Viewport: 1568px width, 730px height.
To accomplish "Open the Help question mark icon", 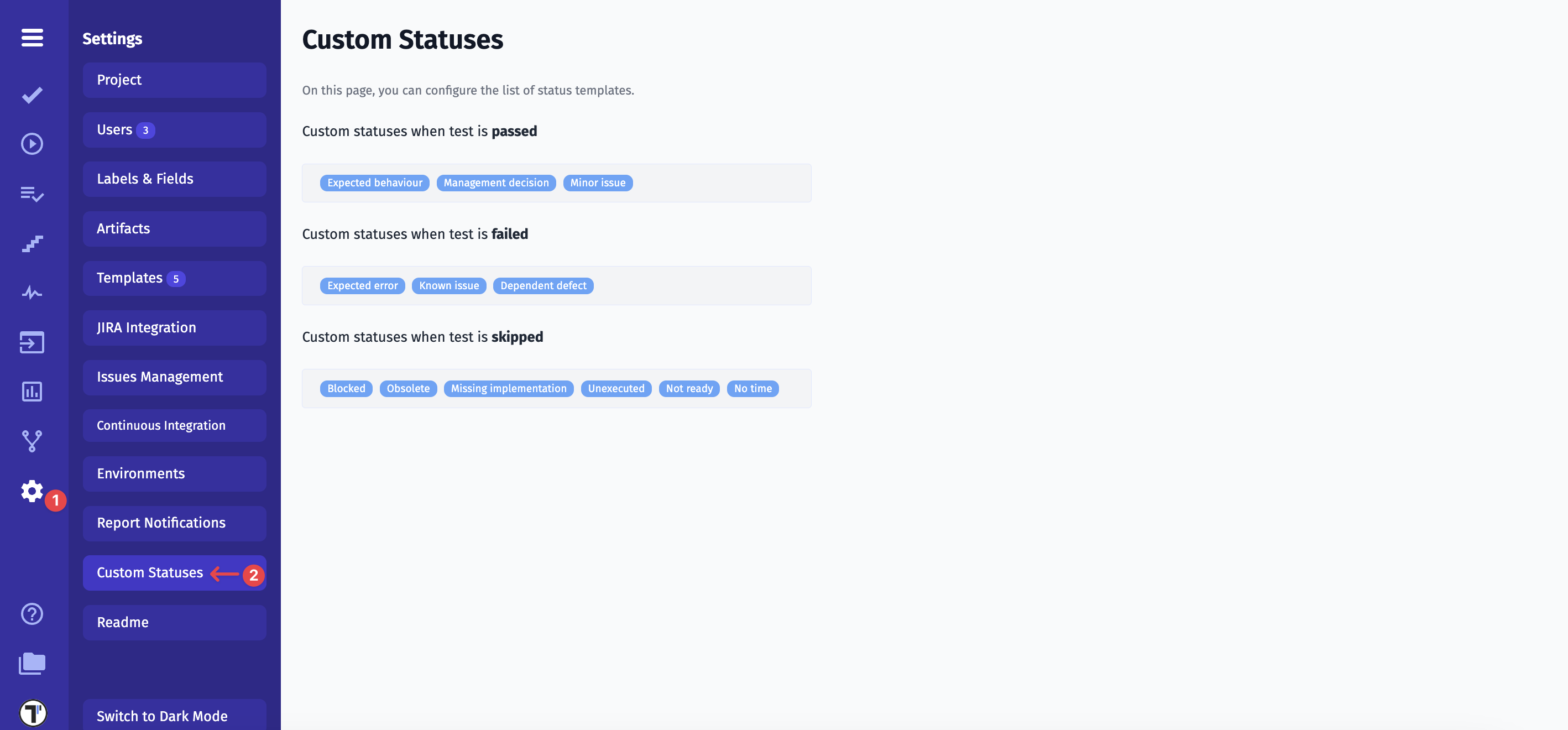I will pyautogui.click(x=32, y=614).
